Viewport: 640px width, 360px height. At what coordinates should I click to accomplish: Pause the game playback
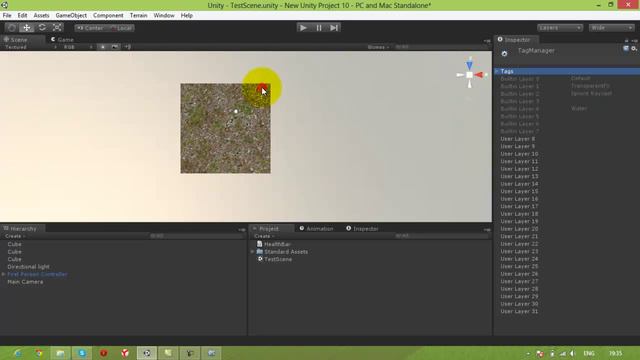tap(319, 28)
